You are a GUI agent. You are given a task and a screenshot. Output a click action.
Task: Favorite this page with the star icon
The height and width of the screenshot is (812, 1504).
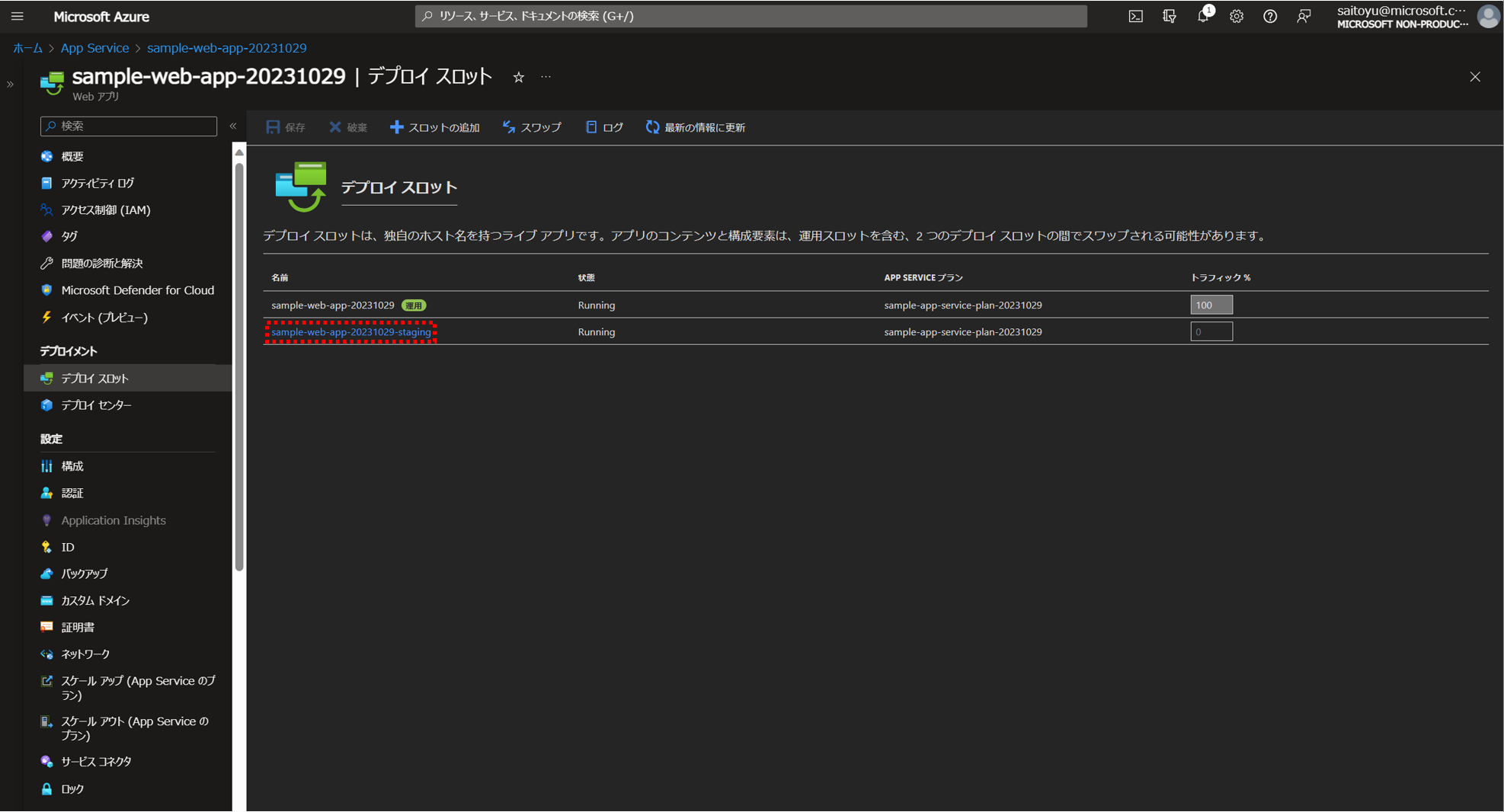click(518, 77)
